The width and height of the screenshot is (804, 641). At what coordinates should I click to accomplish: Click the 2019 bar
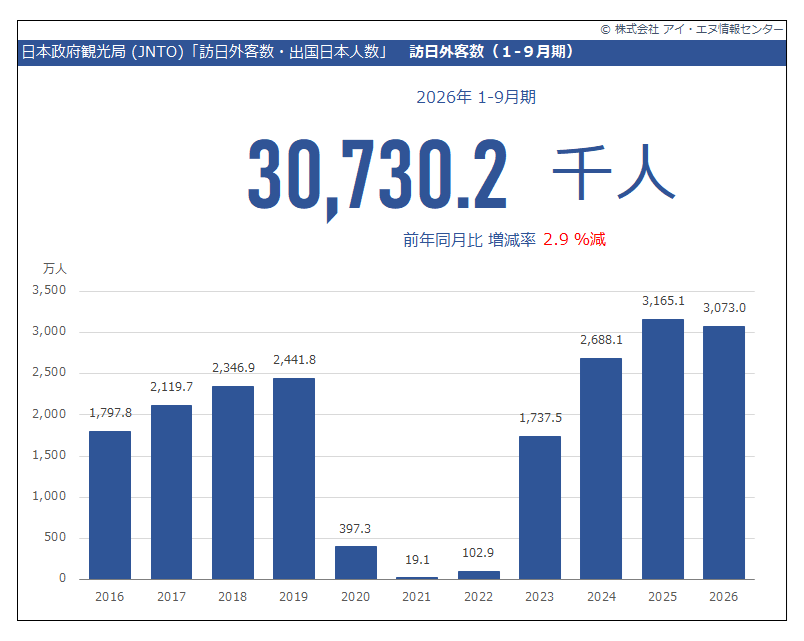coord(294,479)
